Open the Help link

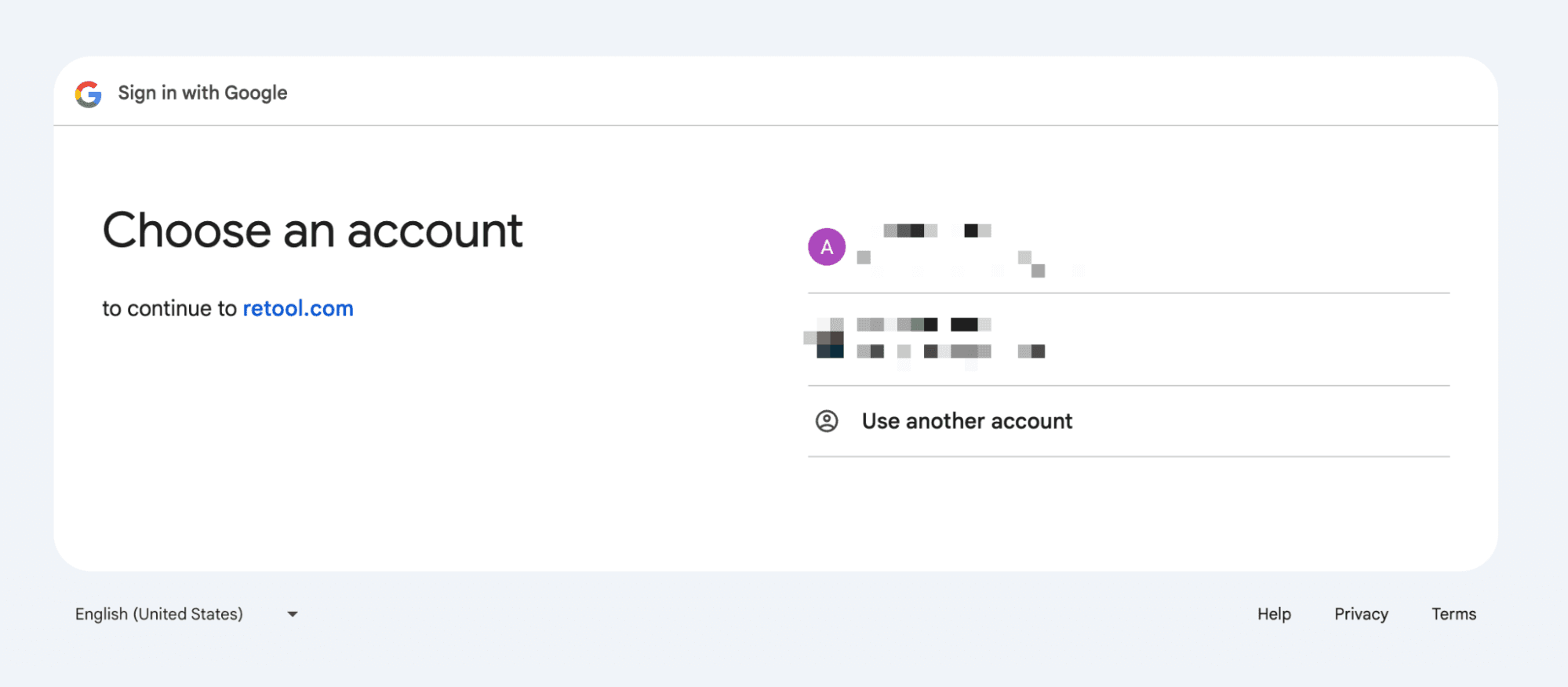coord(1274,614)
